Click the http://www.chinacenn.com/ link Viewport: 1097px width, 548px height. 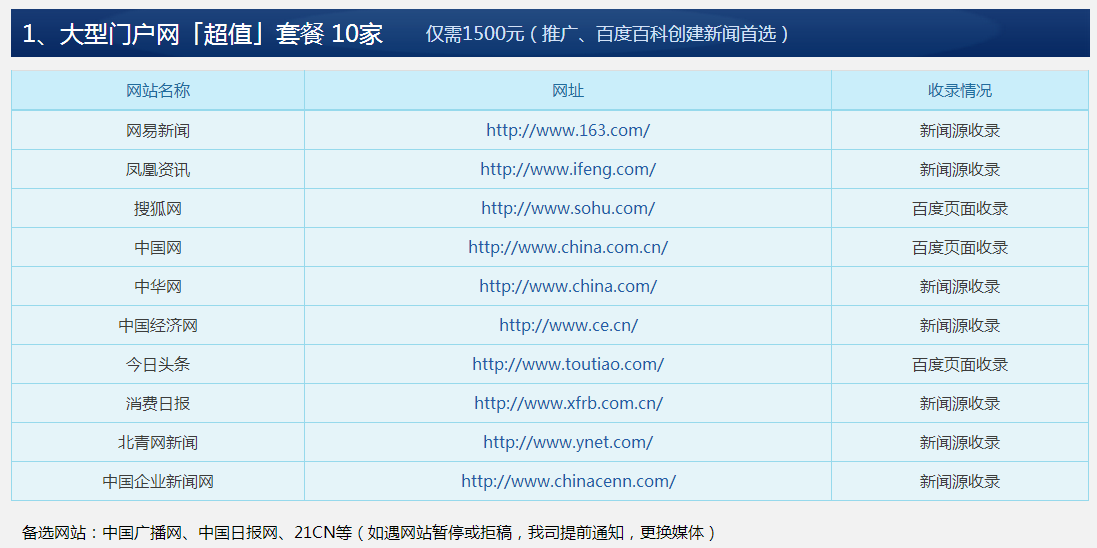[568, 481]
